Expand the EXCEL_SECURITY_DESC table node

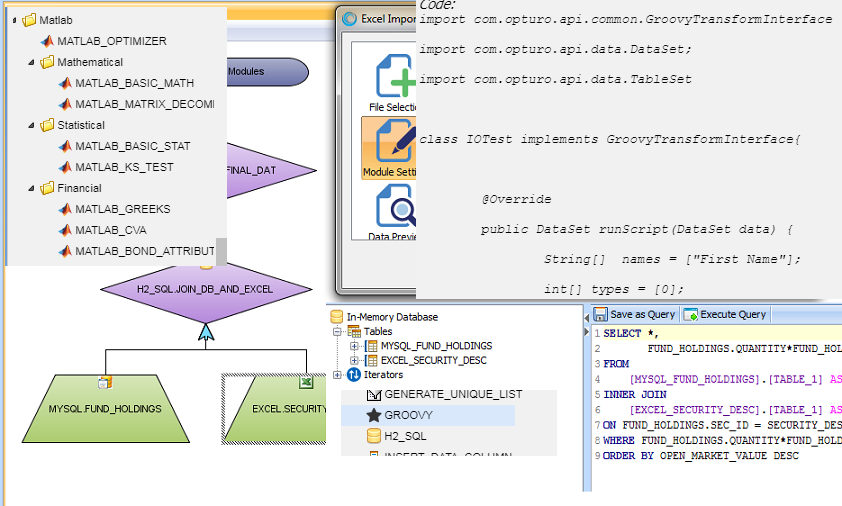point(354,360)
